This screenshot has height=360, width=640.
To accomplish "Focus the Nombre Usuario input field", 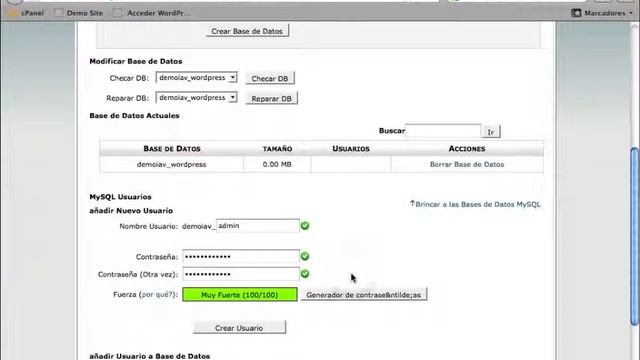I will pos(258,226).
